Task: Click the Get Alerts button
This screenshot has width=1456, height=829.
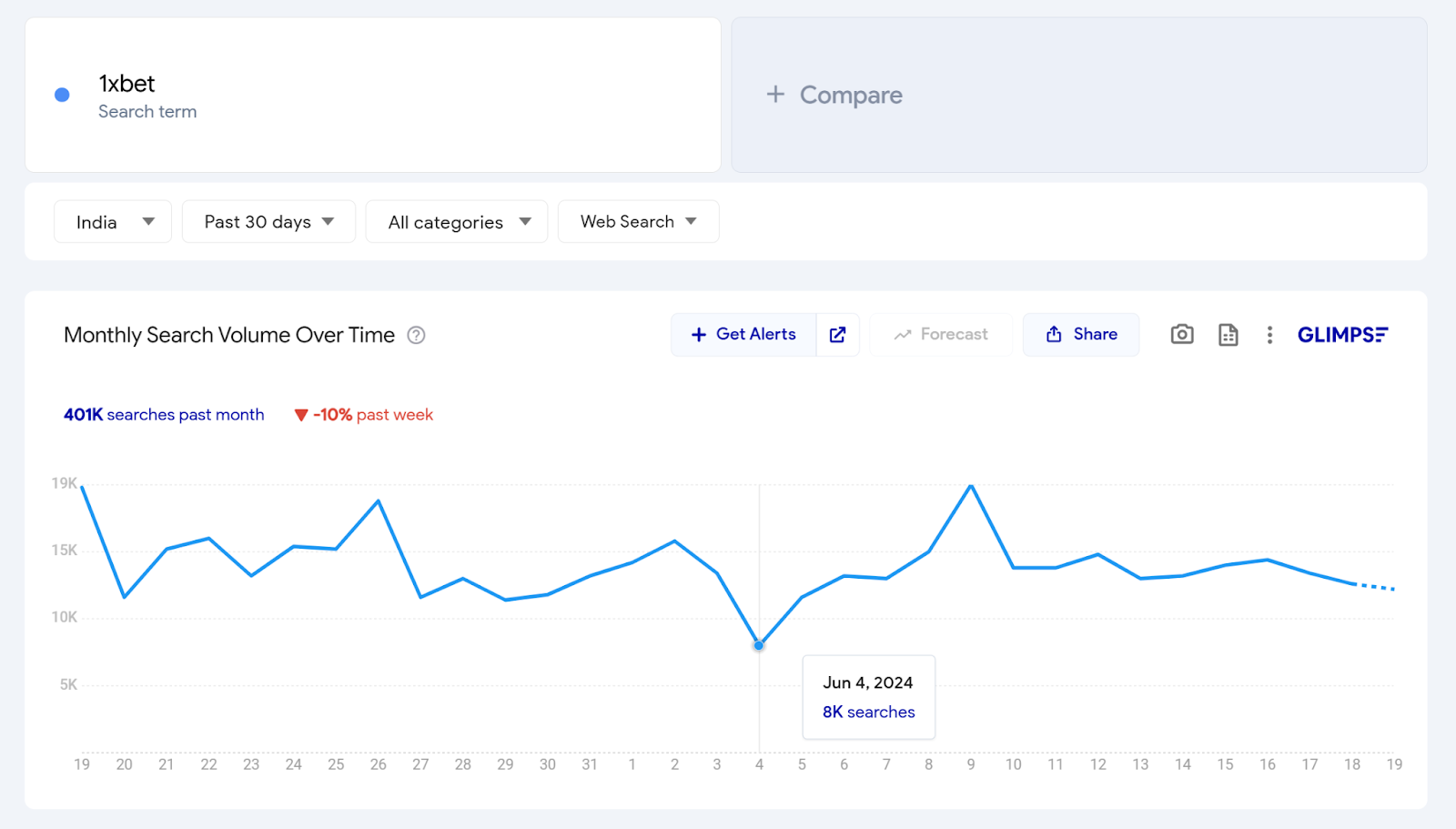Action: 743,335
